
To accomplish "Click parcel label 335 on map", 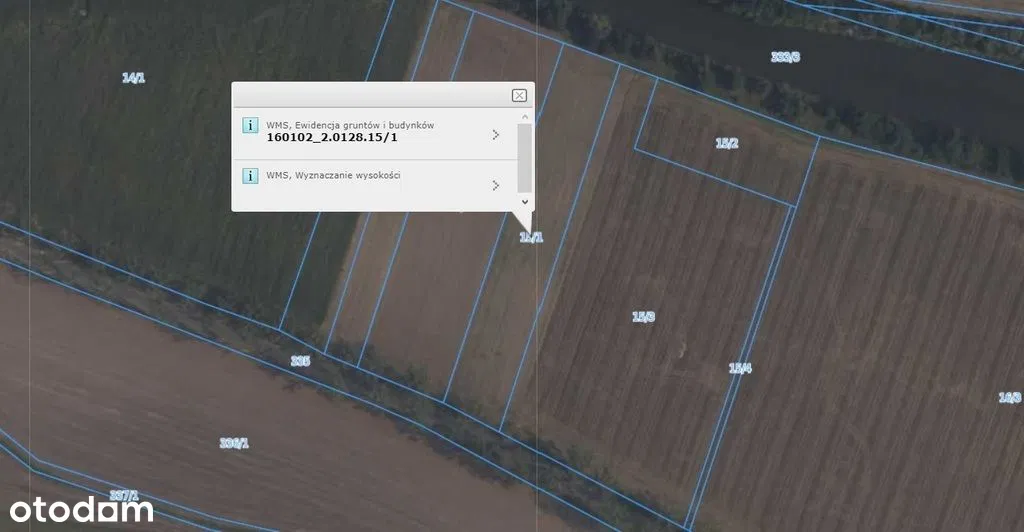I will [x=300, y=360].
